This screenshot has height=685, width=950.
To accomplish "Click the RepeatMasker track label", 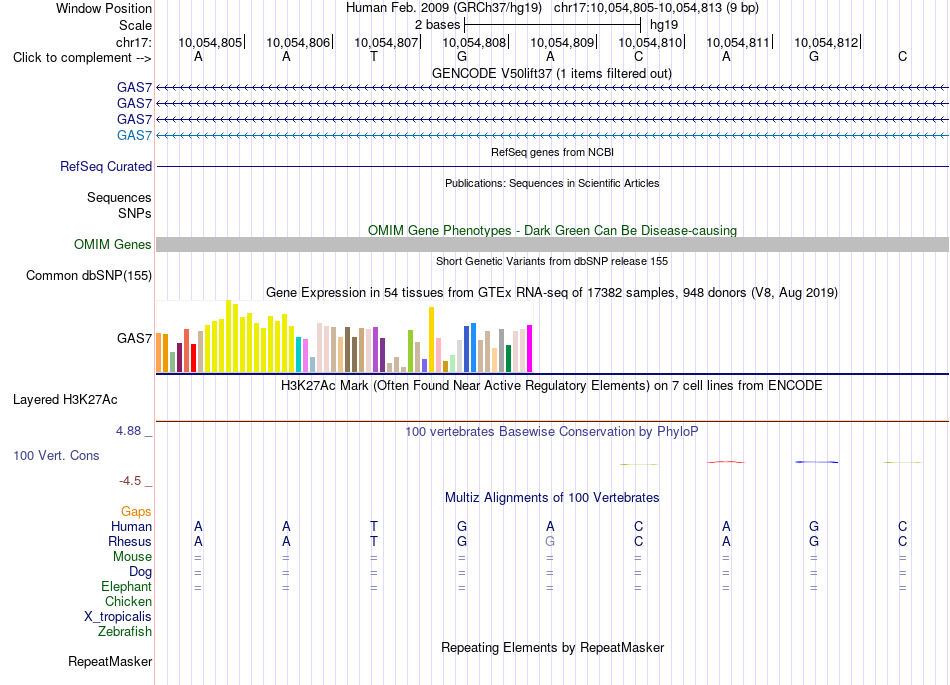I will click(110, 661).
